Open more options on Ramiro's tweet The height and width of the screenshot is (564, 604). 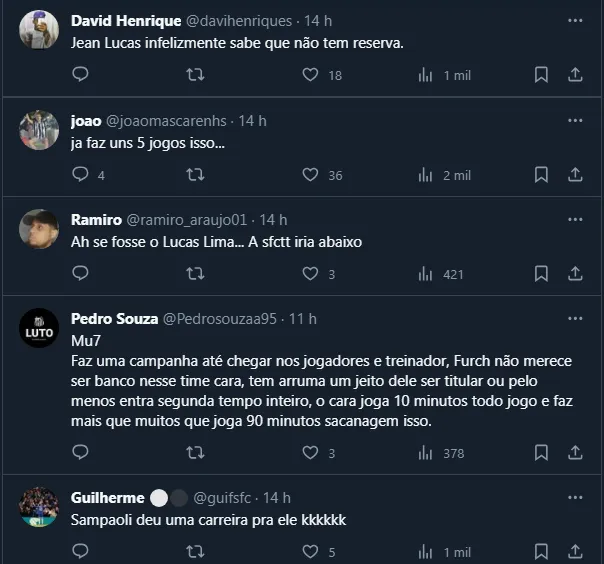[x=575, y=219]
